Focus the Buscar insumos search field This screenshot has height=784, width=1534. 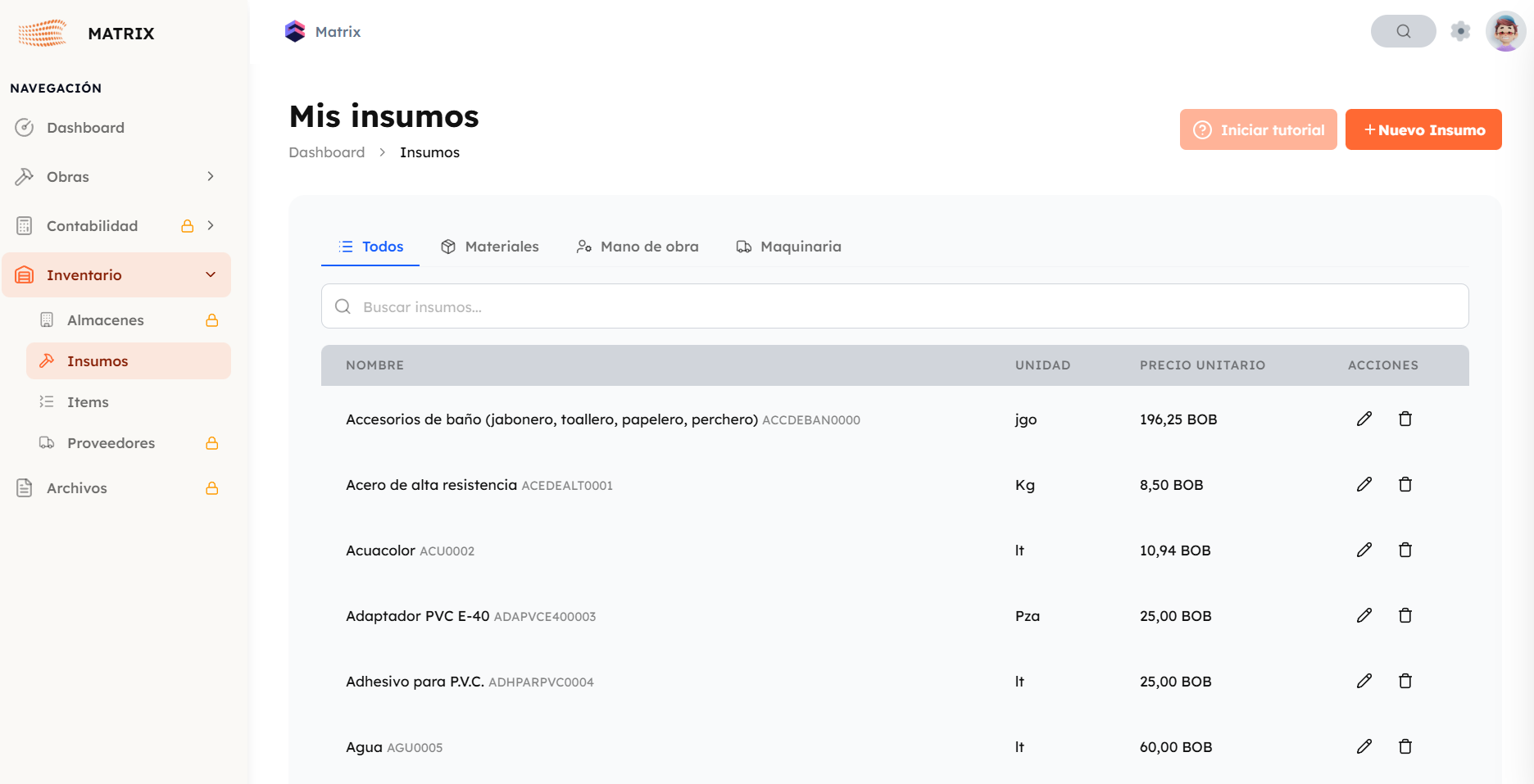point(895,306)
